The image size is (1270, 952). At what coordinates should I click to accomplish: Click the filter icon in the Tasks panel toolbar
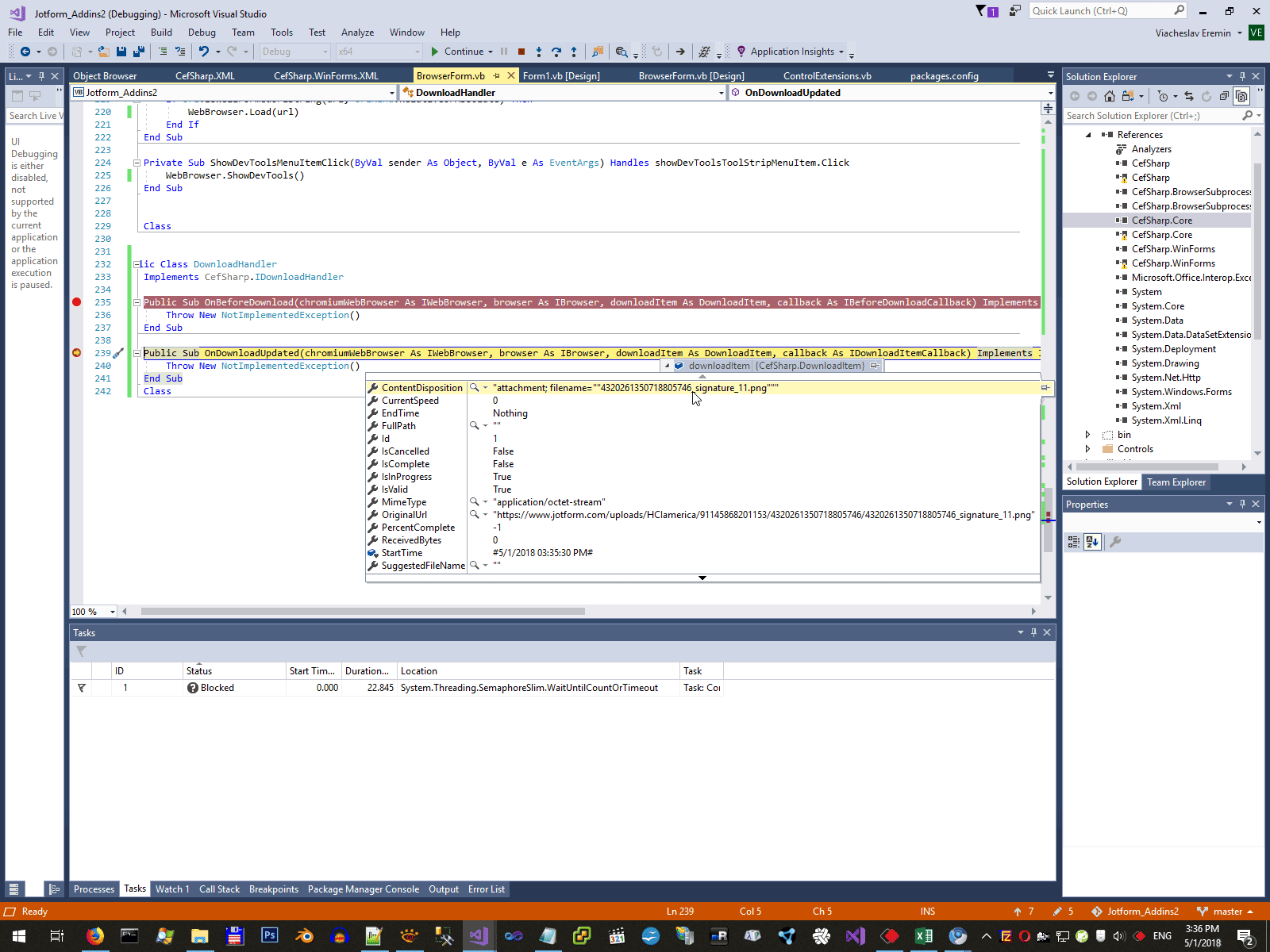click(81, 651)
